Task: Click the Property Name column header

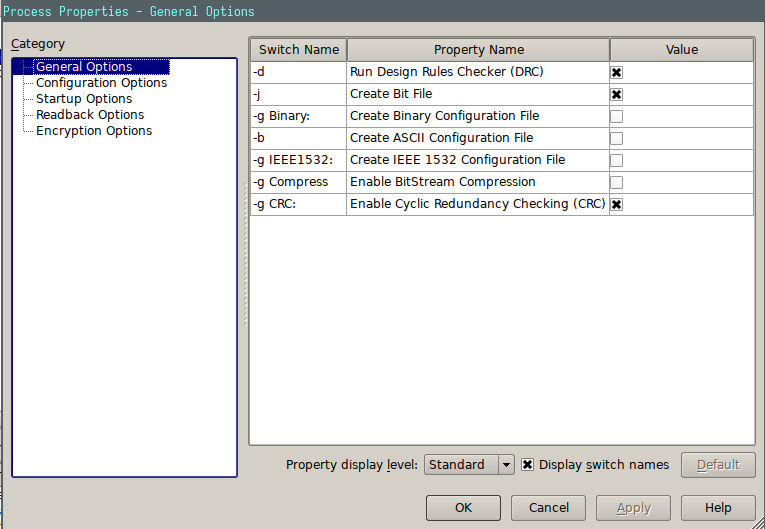Action: (478, 50)
